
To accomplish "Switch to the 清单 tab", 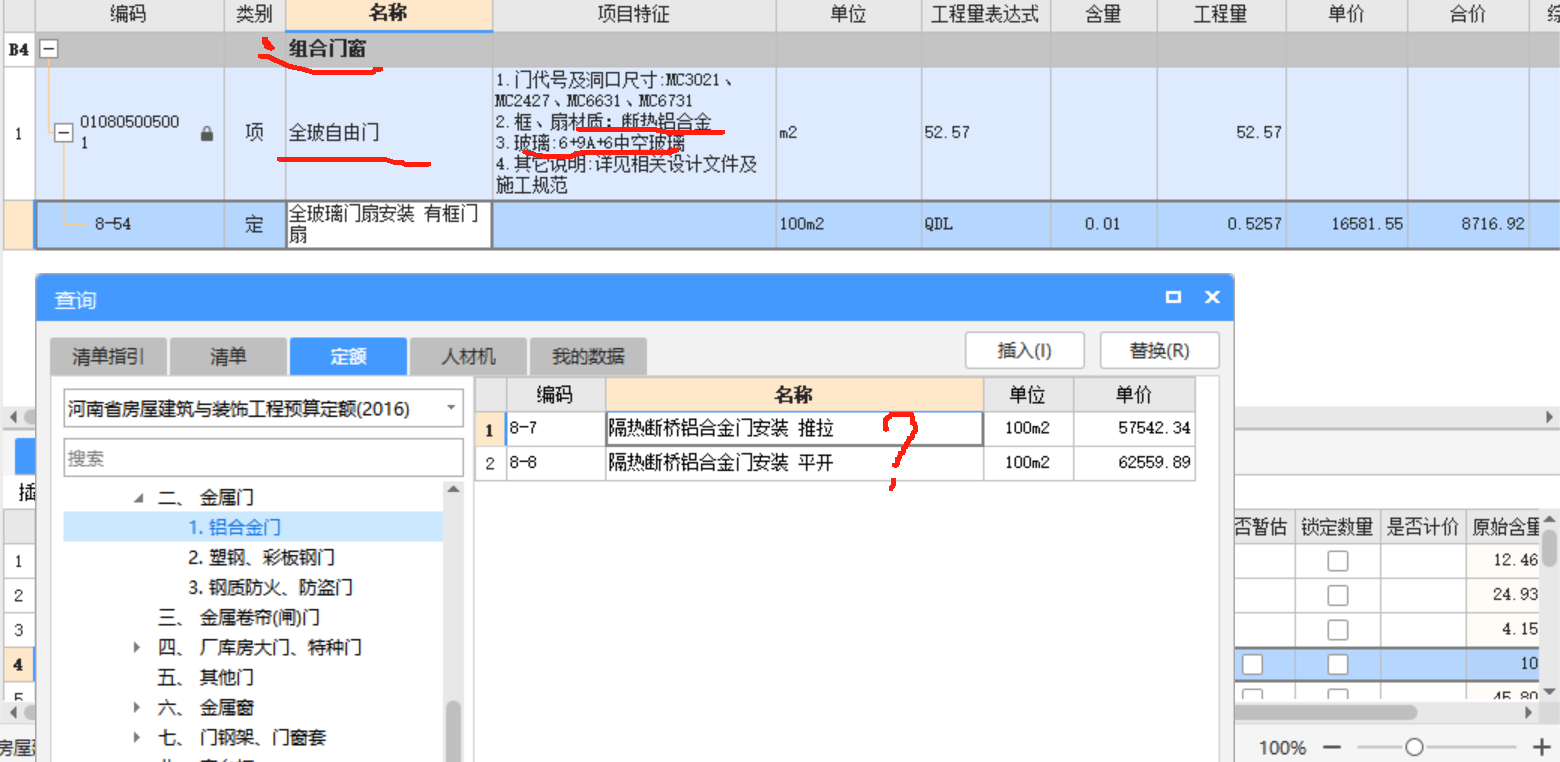I will pyautogui.click(x=228, y=356).
